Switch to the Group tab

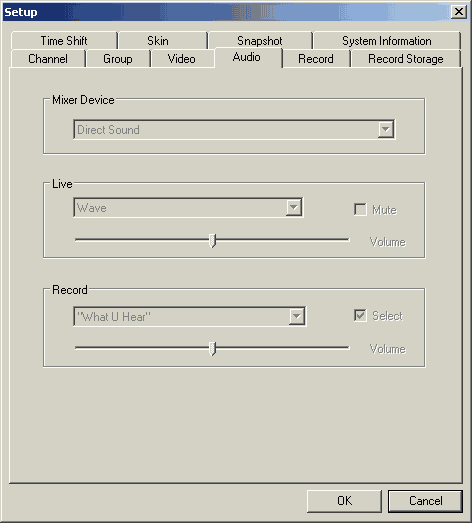[118, 59]
